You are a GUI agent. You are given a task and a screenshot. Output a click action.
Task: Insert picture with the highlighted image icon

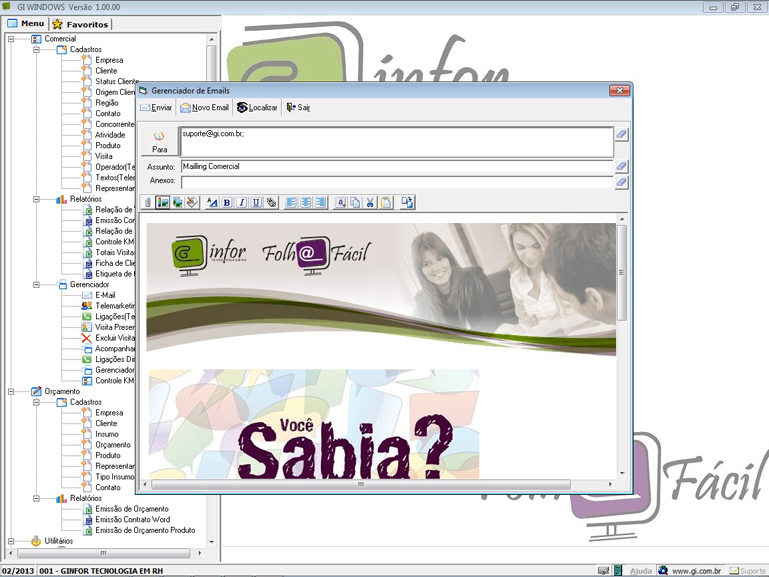[x=162, y=202]
